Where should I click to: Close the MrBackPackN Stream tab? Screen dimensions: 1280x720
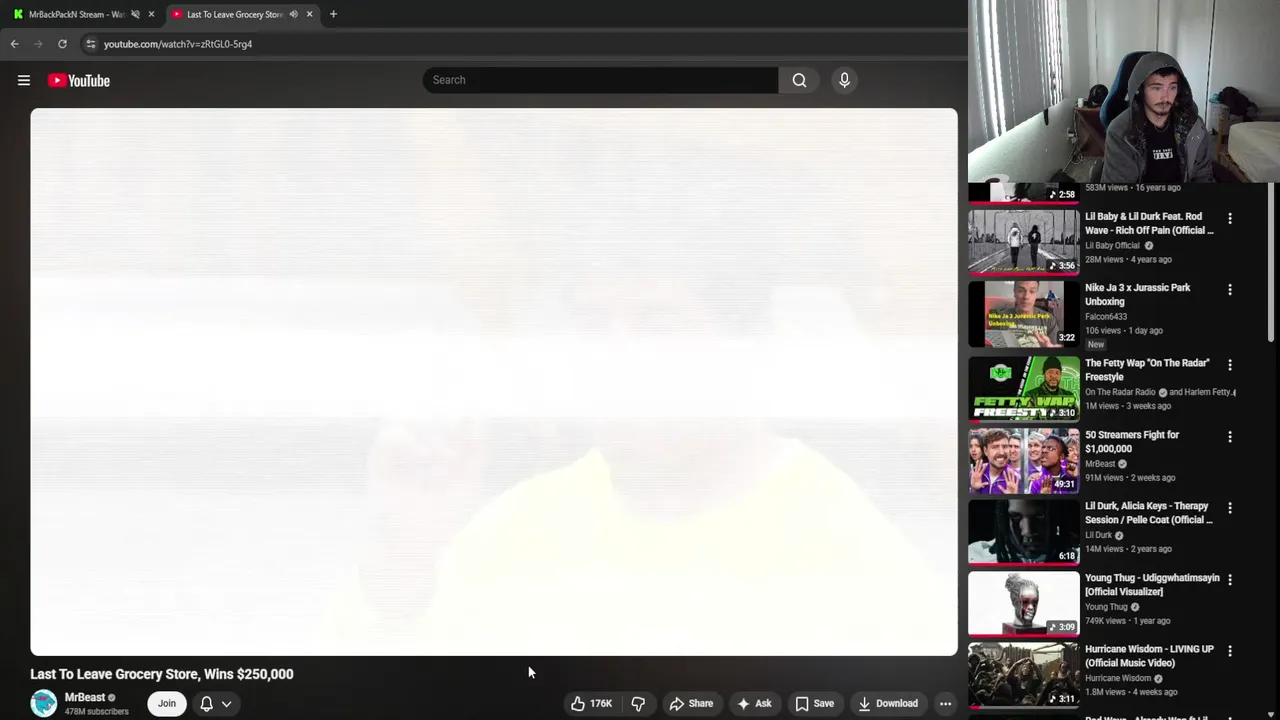151,14
